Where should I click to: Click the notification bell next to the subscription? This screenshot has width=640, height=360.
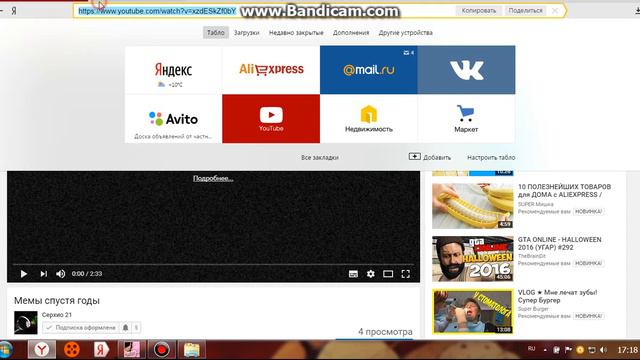(126, 327)
